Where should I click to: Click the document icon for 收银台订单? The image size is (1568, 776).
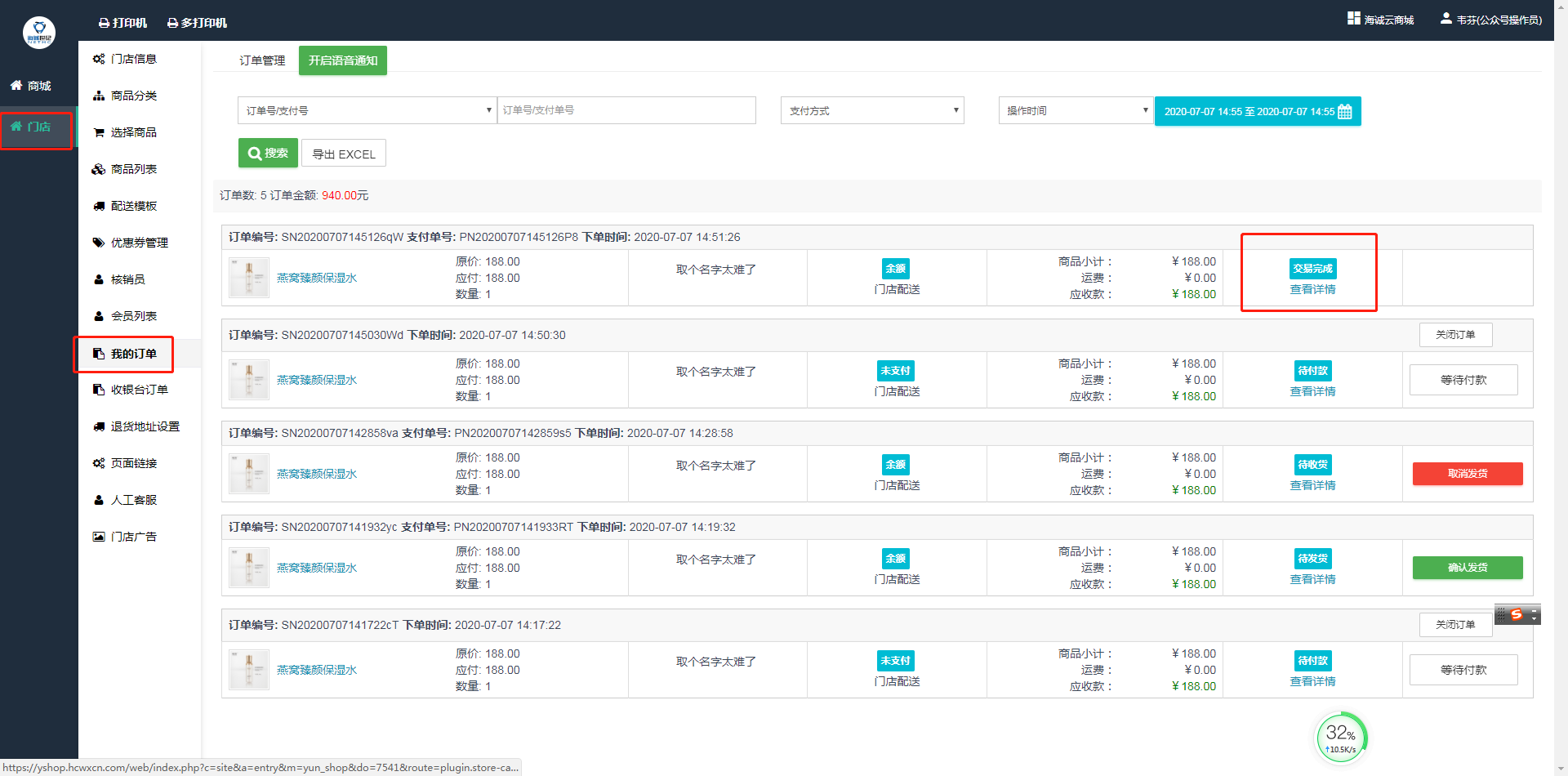[99, 390]
